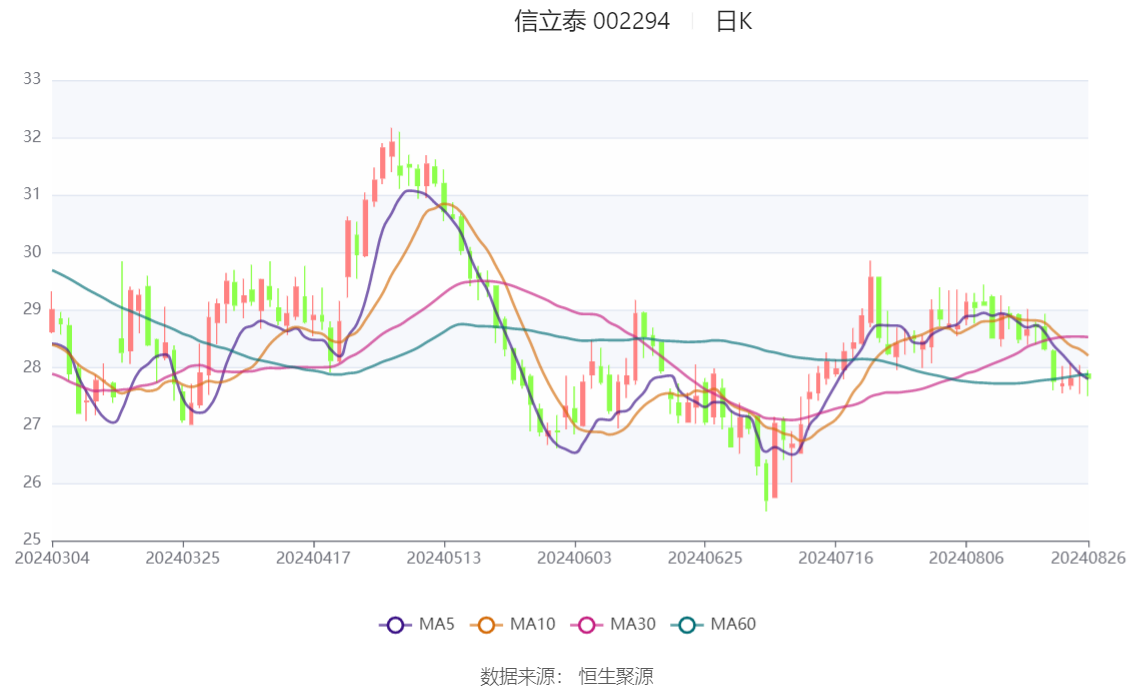Click the x-axis date 20240603

pyautogui.click(x=574, y=558)
